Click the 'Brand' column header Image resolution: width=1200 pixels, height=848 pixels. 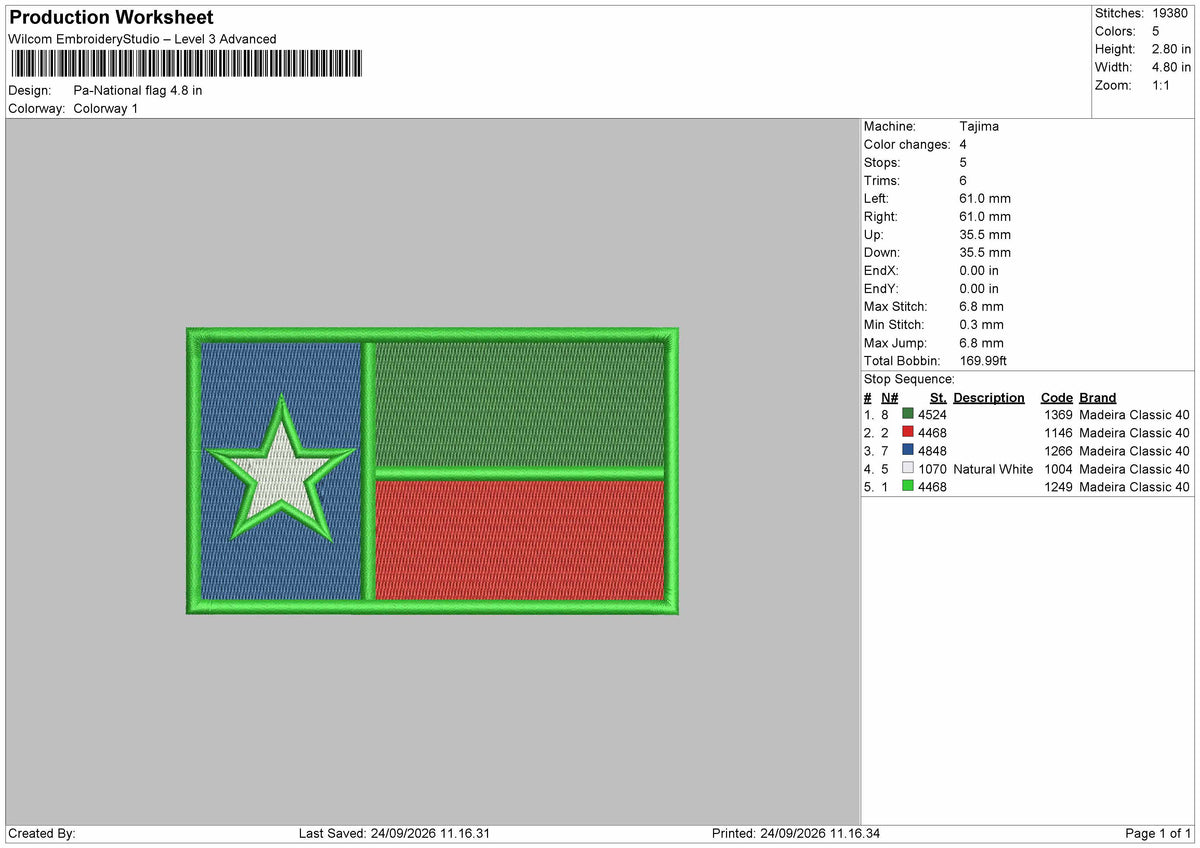(x=1098, y=397)
